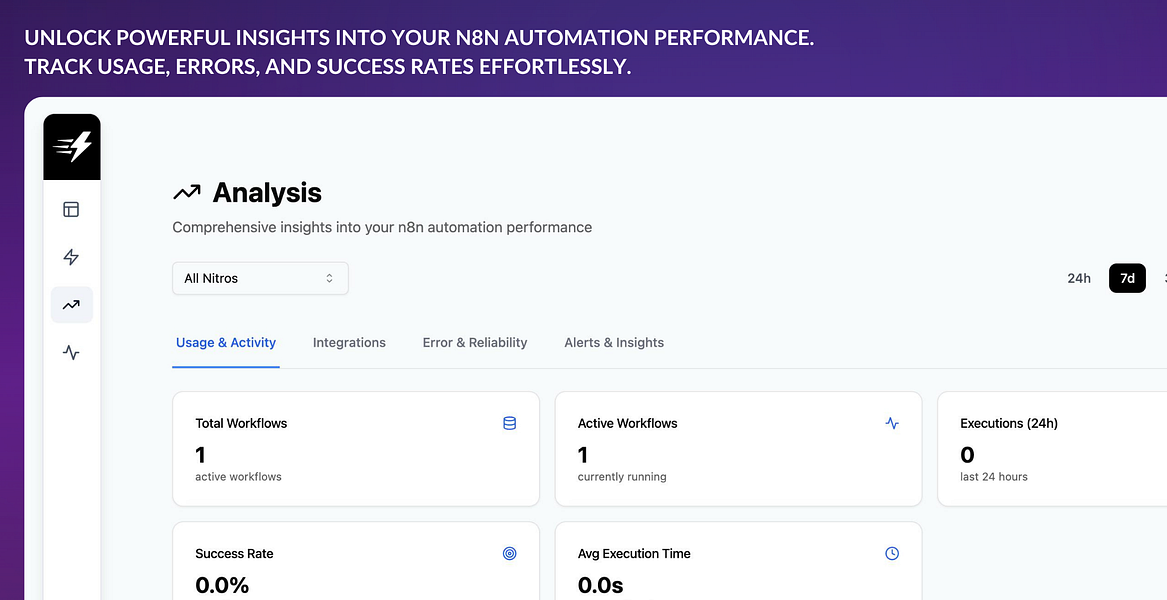Open the activity pulse sidebar icon

[71, 352]
